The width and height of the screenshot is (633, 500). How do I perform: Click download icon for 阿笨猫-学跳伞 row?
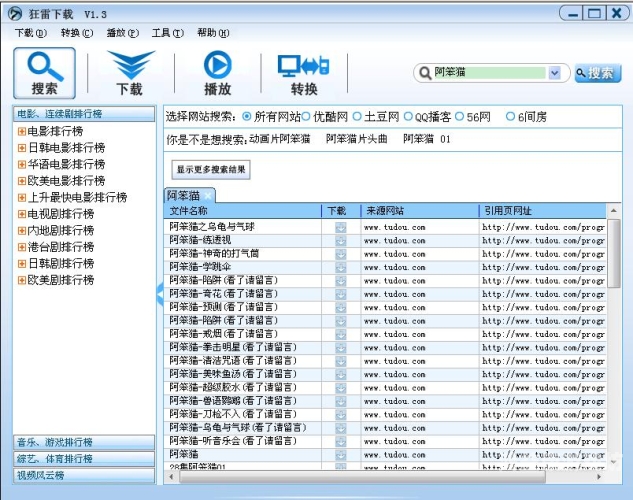[x=340, y=267]
